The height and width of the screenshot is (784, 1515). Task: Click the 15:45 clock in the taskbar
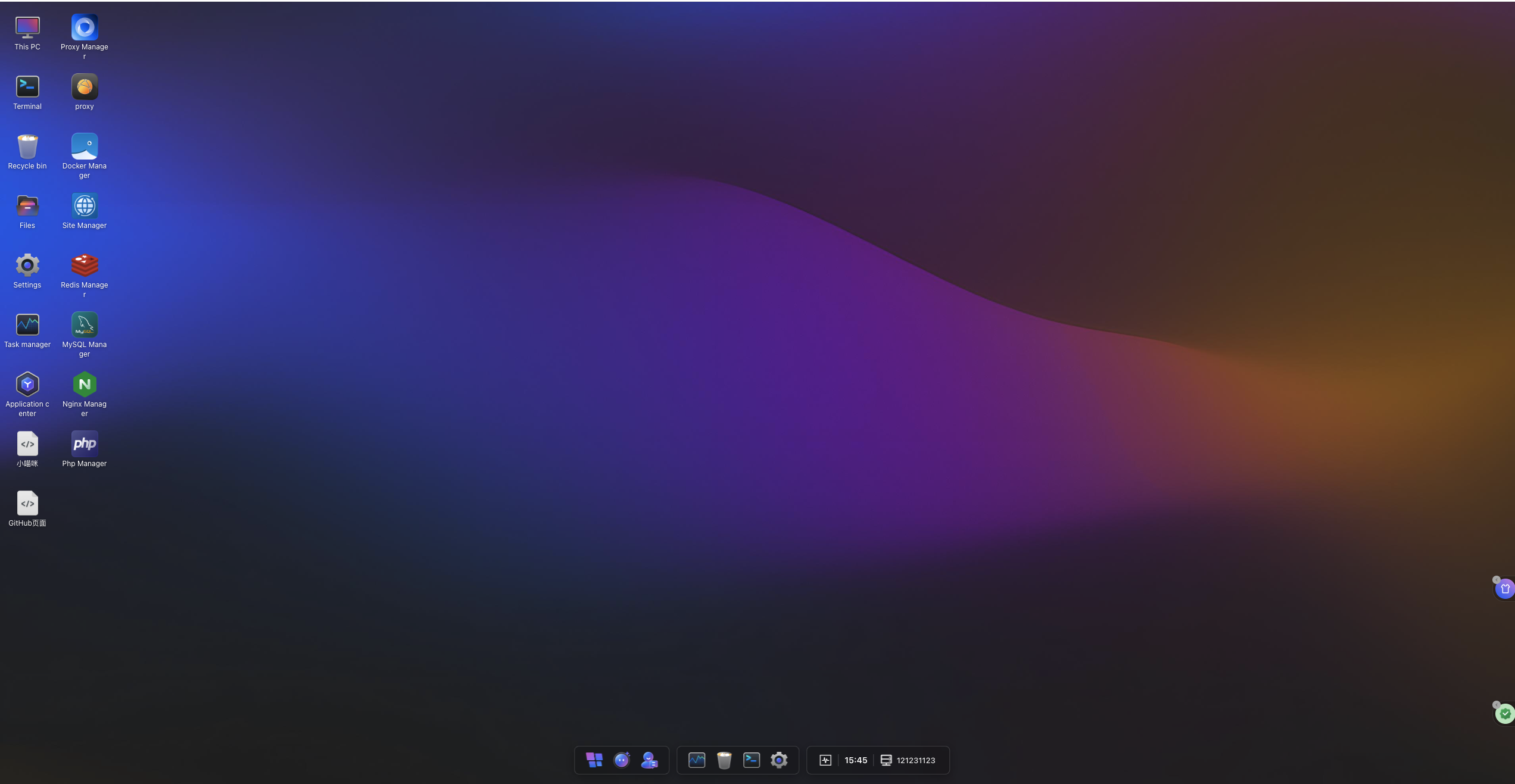[x=855, y=760]
